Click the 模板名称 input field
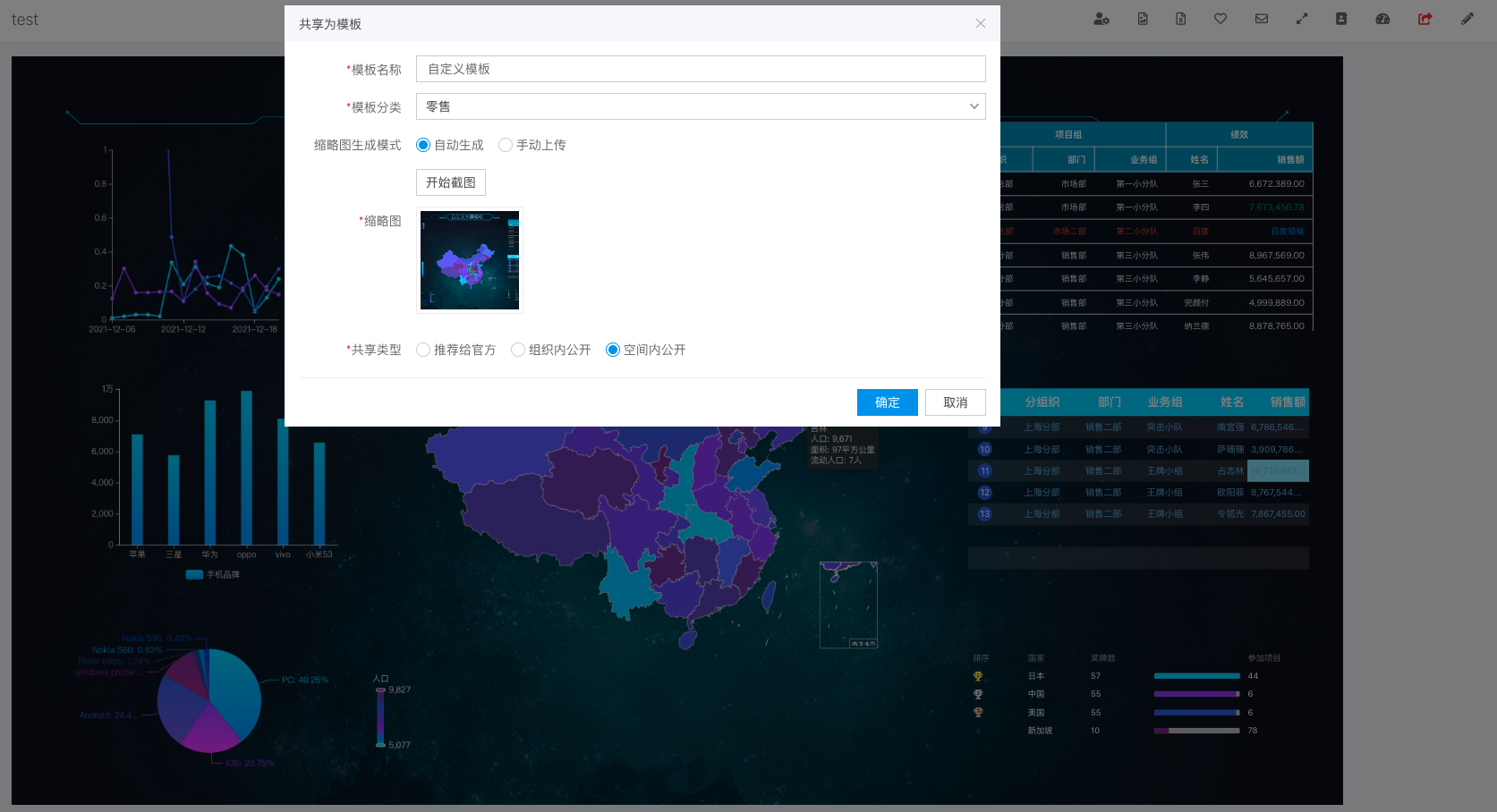1497x812 pixels. (701, 69)
